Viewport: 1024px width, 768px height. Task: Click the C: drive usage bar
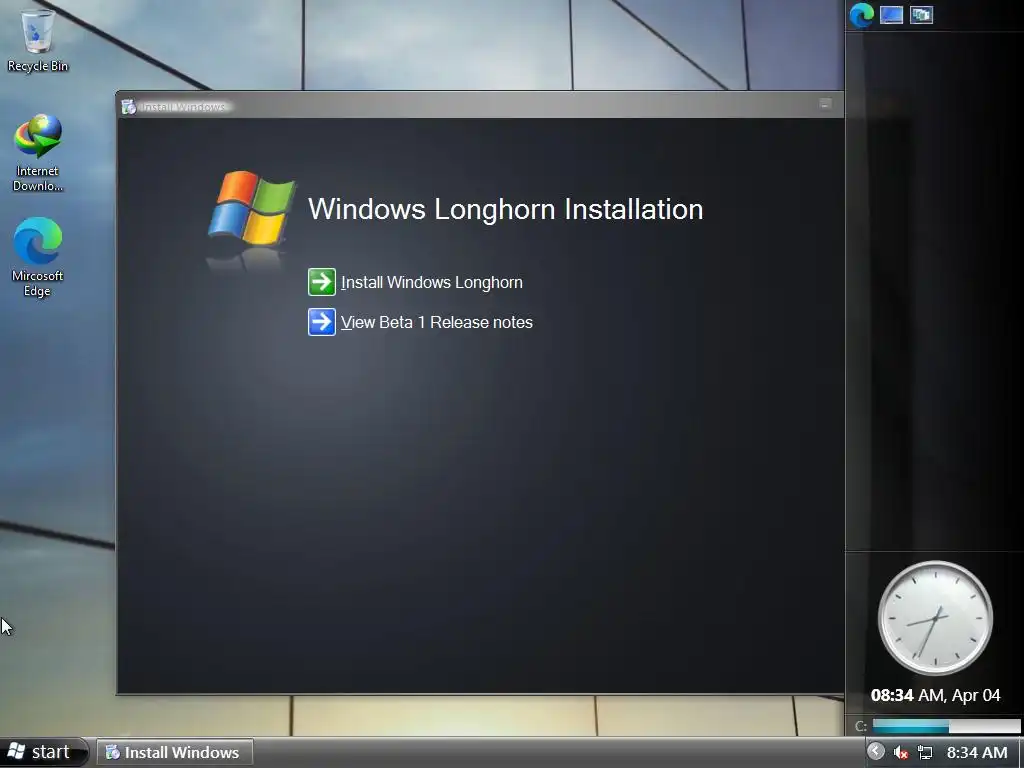point(946,726)
